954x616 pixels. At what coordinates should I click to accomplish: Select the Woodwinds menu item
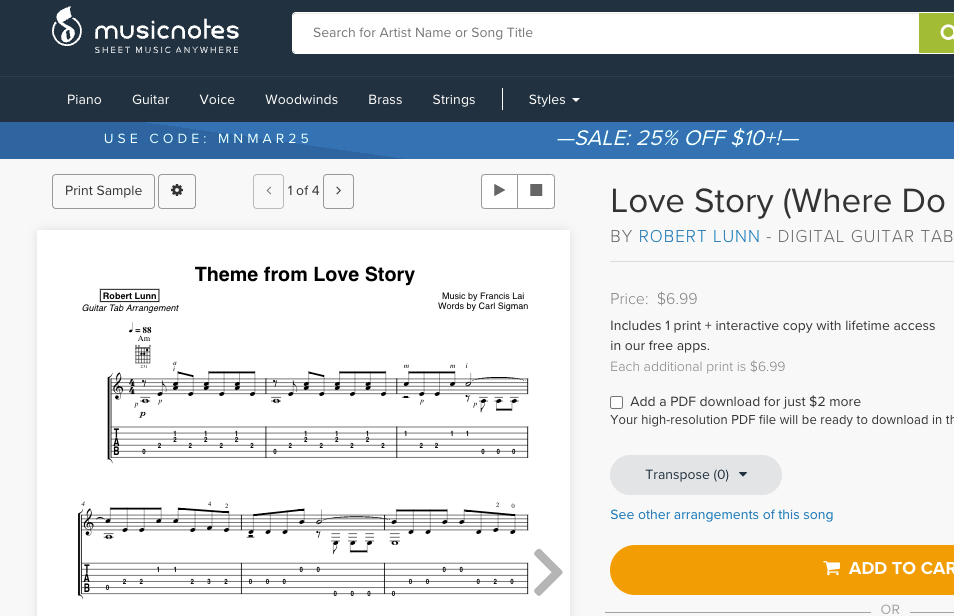301,100
